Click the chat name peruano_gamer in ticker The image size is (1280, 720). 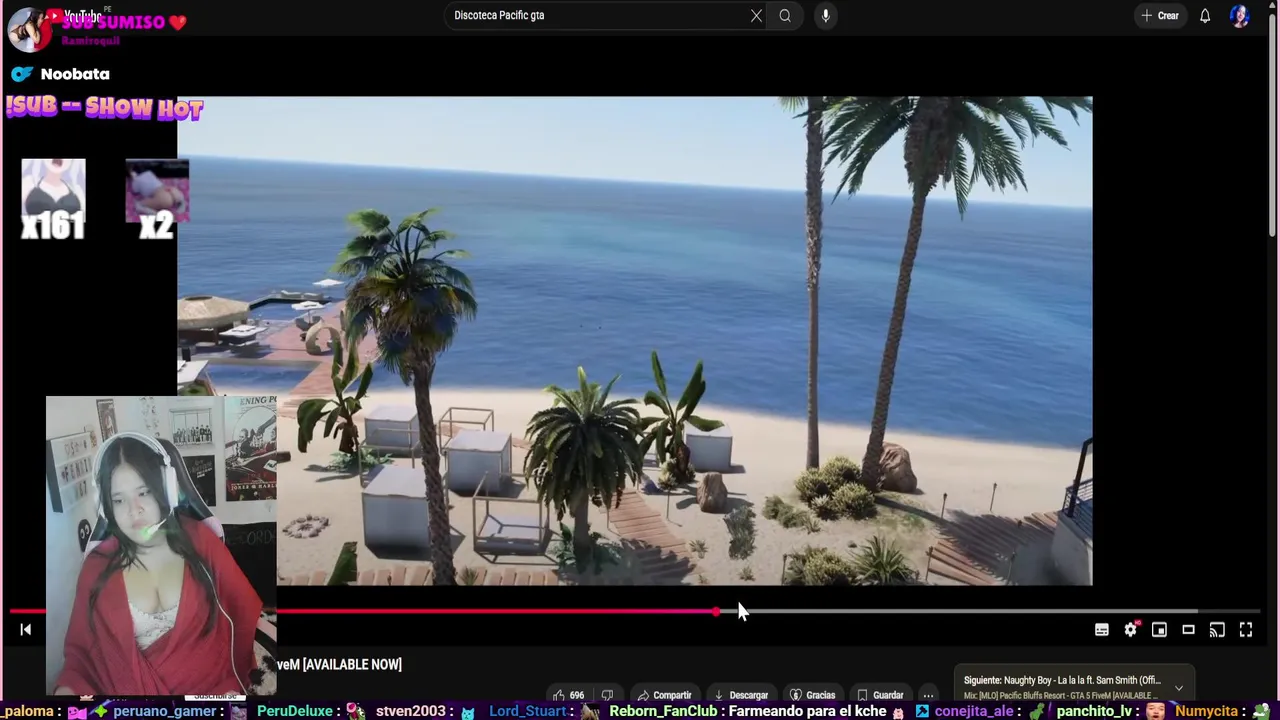[165, 711]
